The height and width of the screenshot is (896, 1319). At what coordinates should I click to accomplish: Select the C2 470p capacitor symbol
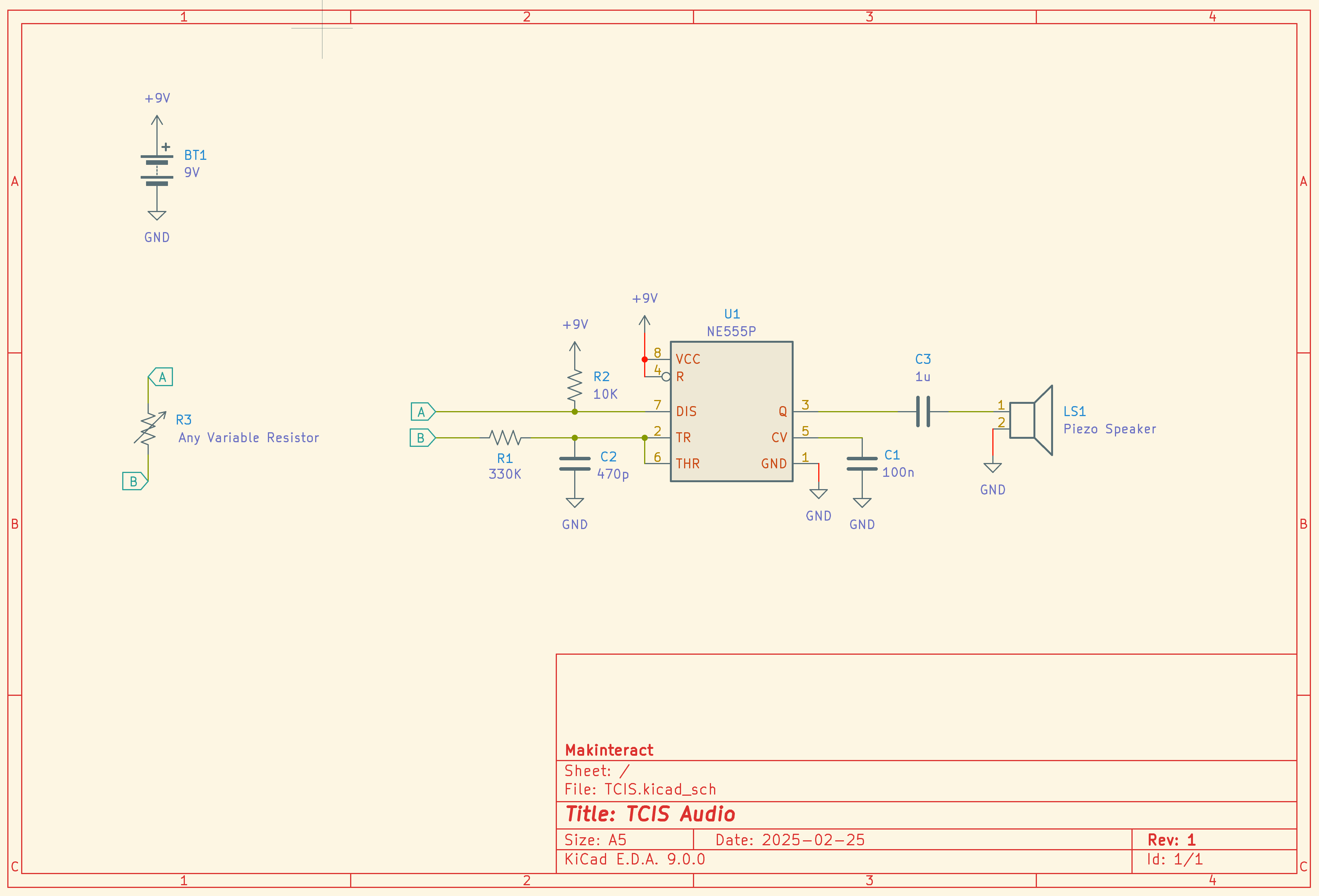pos(575,464)
